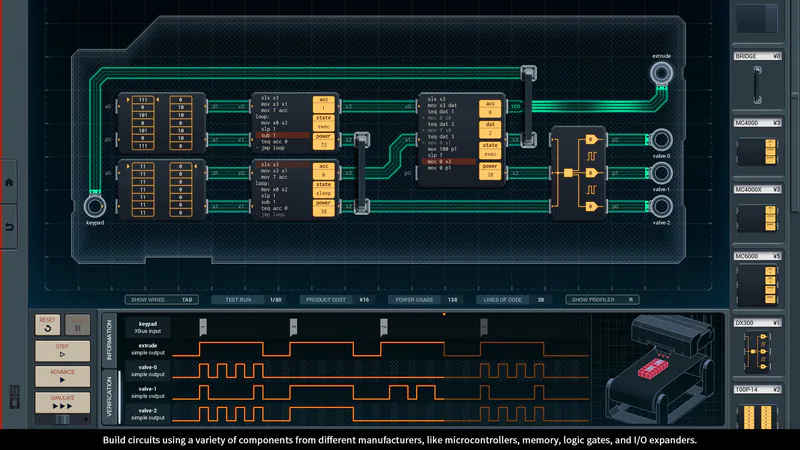Click the 'teq dat 1' code line
Screen dimensions: 800x450
[441, 111]
